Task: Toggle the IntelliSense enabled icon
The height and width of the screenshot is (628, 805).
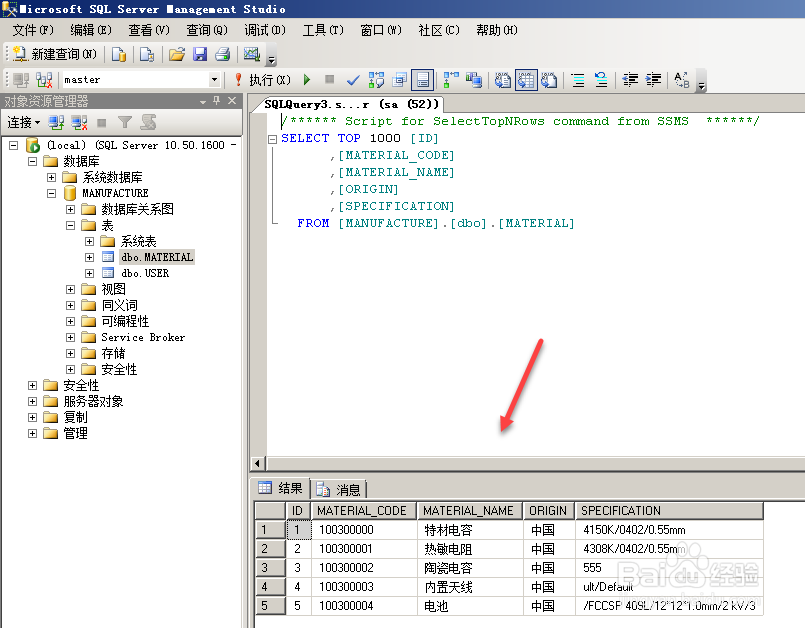Action: (423, 80)
